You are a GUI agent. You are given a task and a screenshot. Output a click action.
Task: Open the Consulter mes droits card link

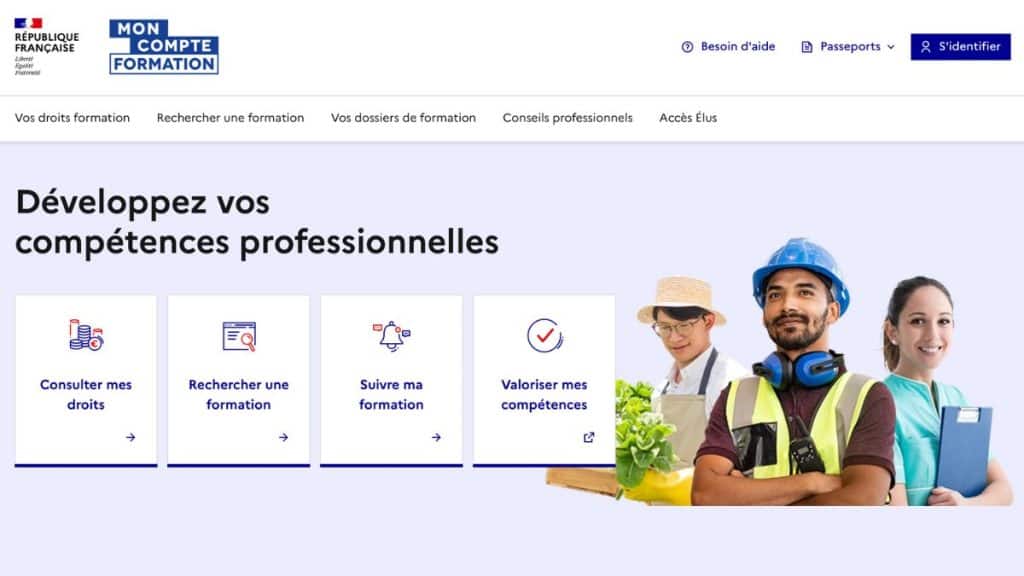point(86,394)
